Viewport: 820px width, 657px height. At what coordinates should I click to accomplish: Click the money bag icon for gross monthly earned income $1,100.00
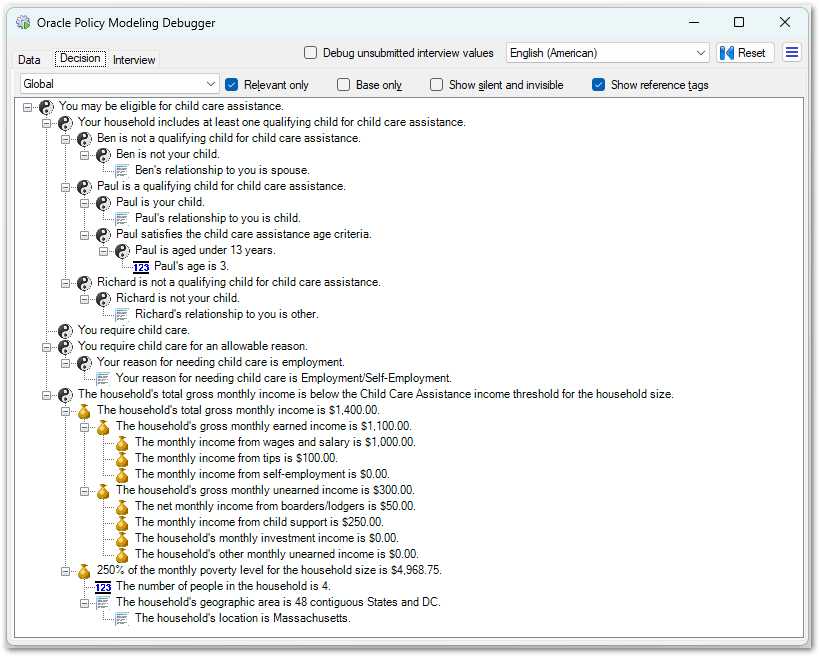coord(103,427)
